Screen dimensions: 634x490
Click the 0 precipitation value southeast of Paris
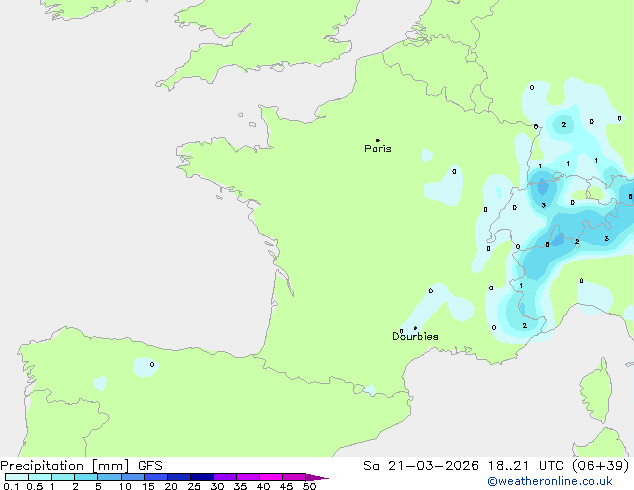(x=454, y=171)
